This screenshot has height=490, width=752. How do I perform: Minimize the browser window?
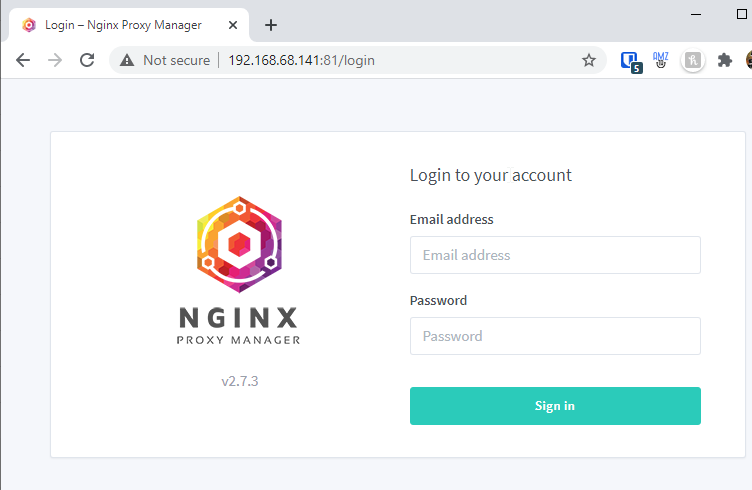pyautogui.click(x=696, y=14)
